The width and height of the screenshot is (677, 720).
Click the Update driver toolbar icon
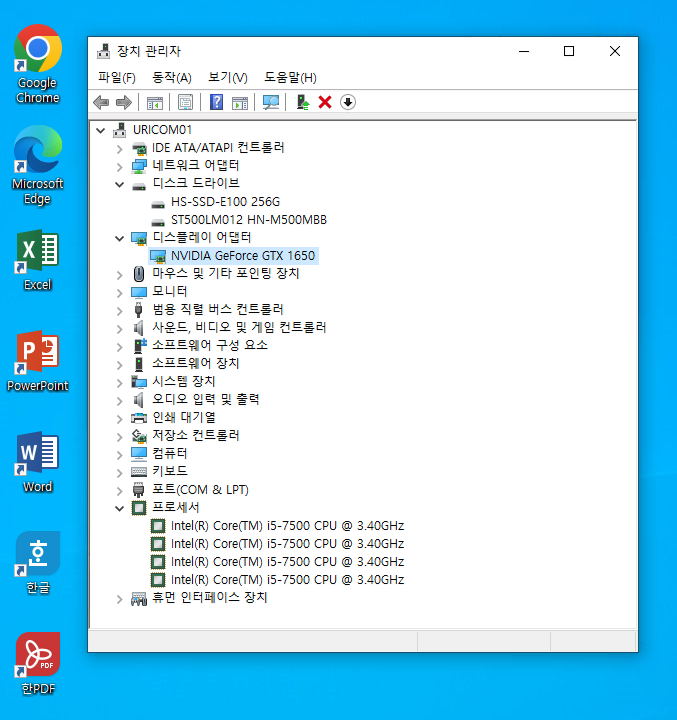pyautogui.click(x=302, y=102)
